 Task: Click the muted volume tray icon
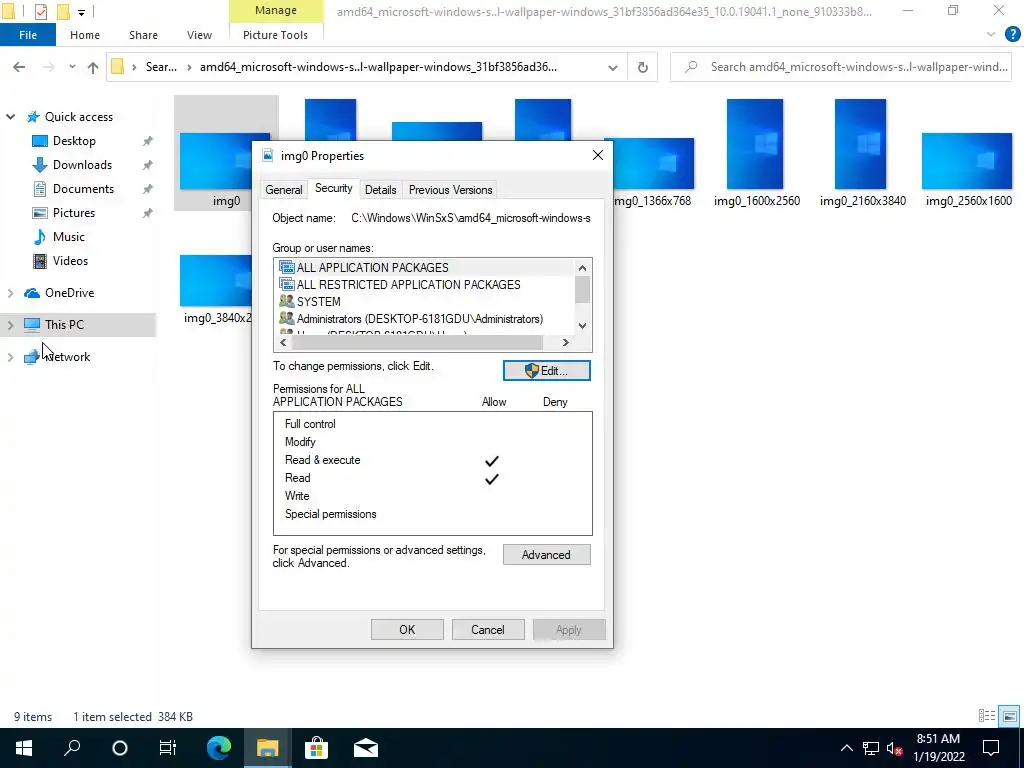(895, 748)
